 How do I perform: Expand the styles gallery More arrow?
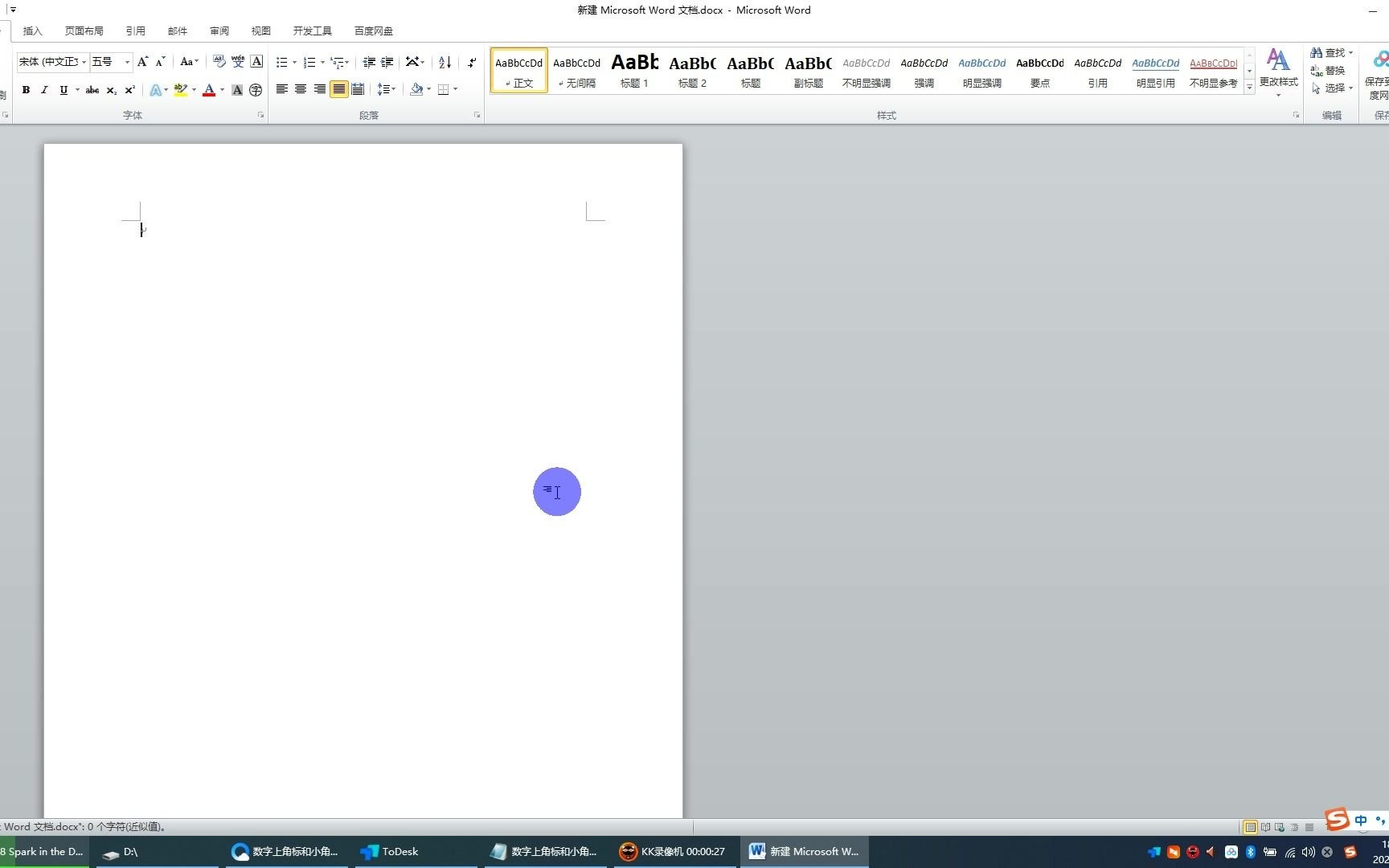[x=1249, y=87]
